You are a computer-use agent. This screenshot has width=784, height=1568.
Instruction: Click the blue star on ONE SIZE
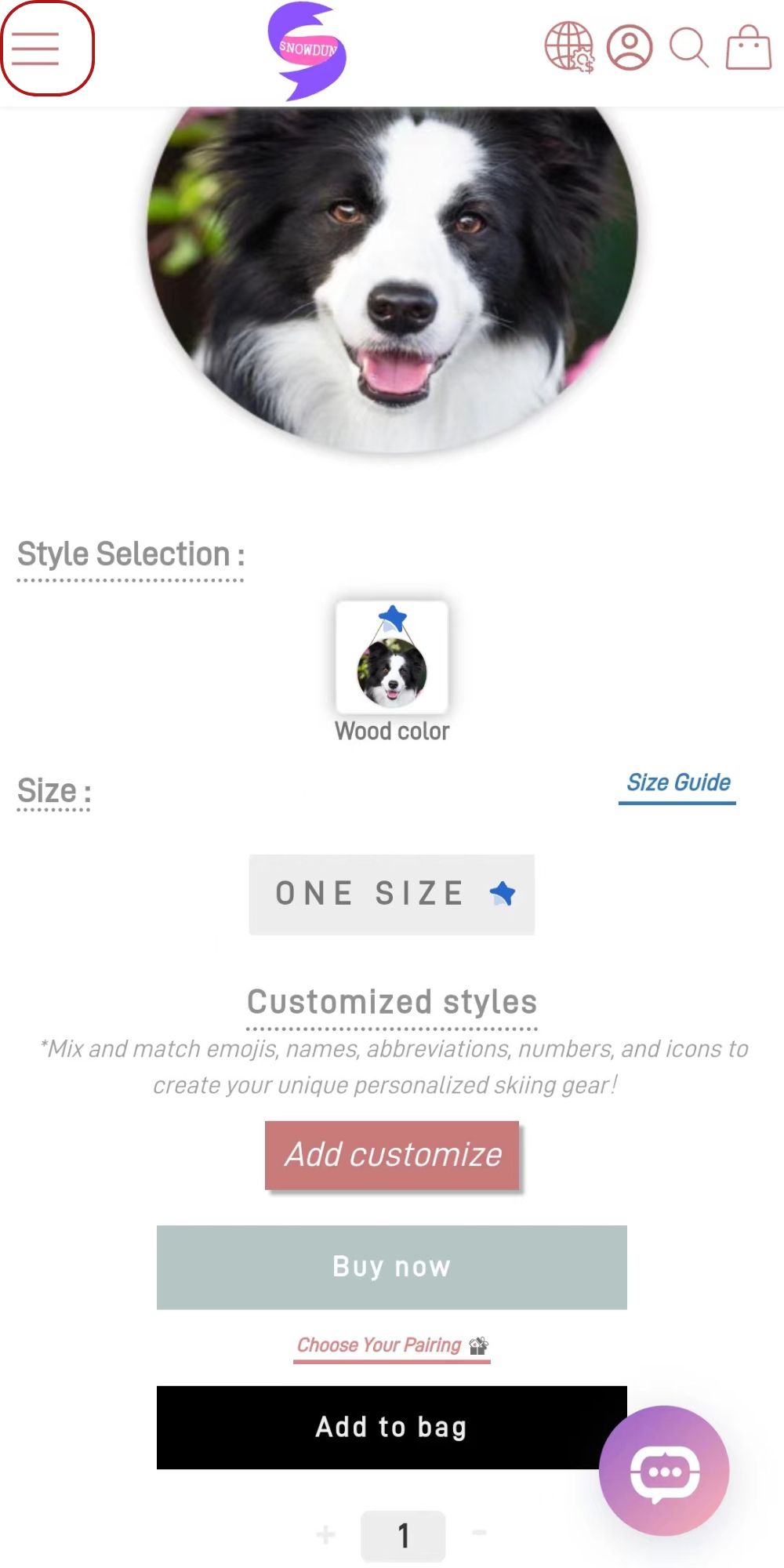(x=503, y=893)
